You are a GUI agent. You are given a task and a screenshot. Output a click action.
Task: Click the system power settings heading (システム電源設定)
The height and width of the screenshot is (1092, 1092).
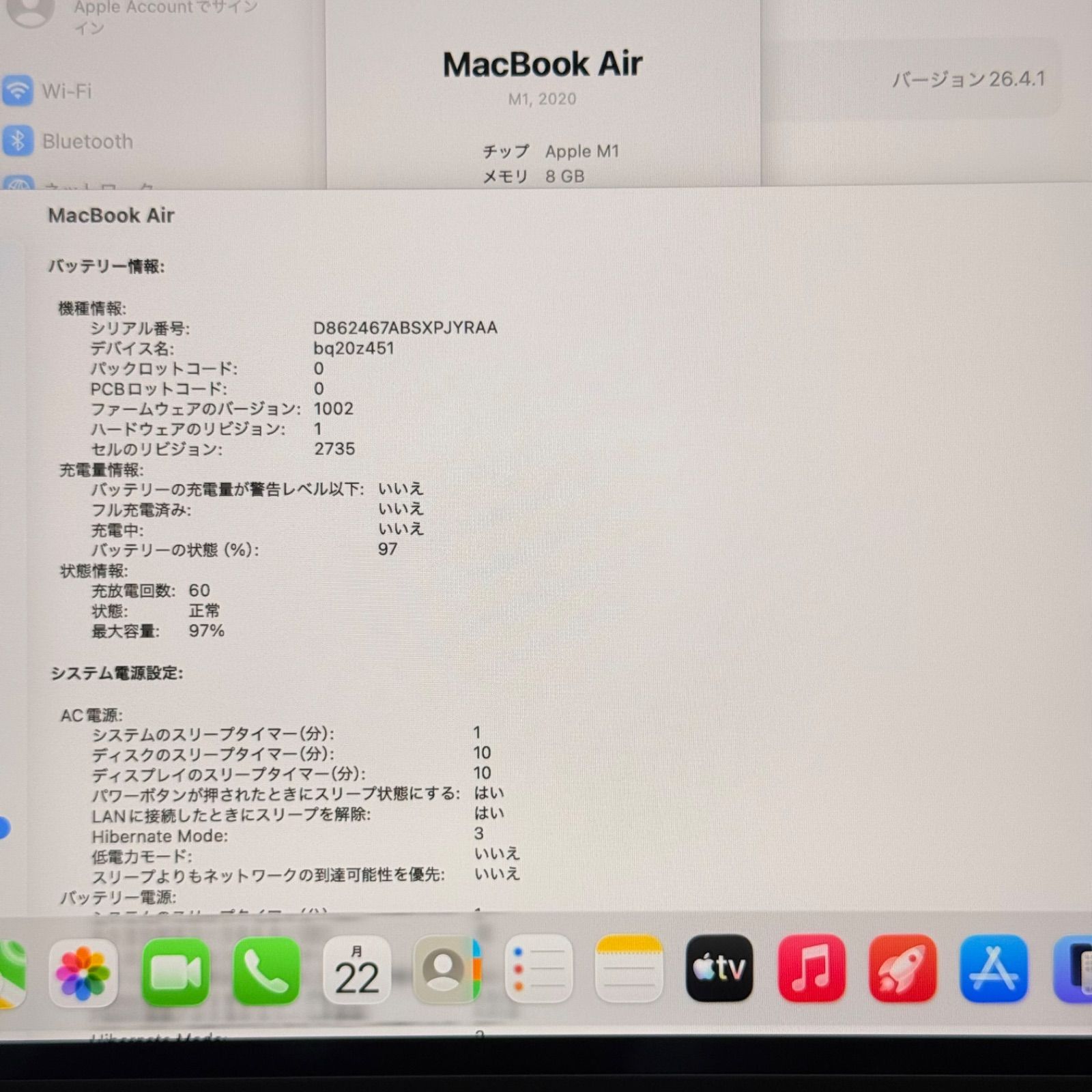point(117,674)
